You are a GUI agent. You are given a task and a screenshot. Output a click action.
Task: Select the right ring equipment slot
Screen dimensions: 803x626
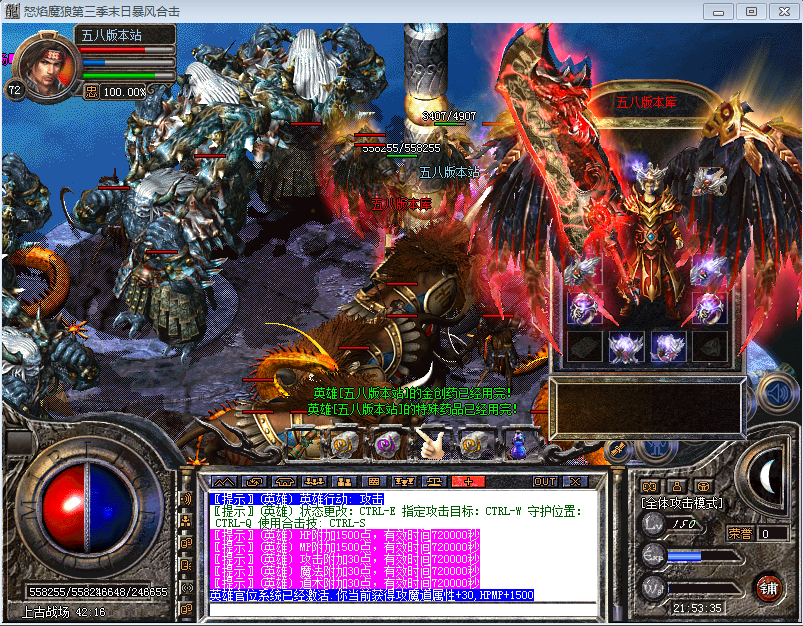pos(710,308)
